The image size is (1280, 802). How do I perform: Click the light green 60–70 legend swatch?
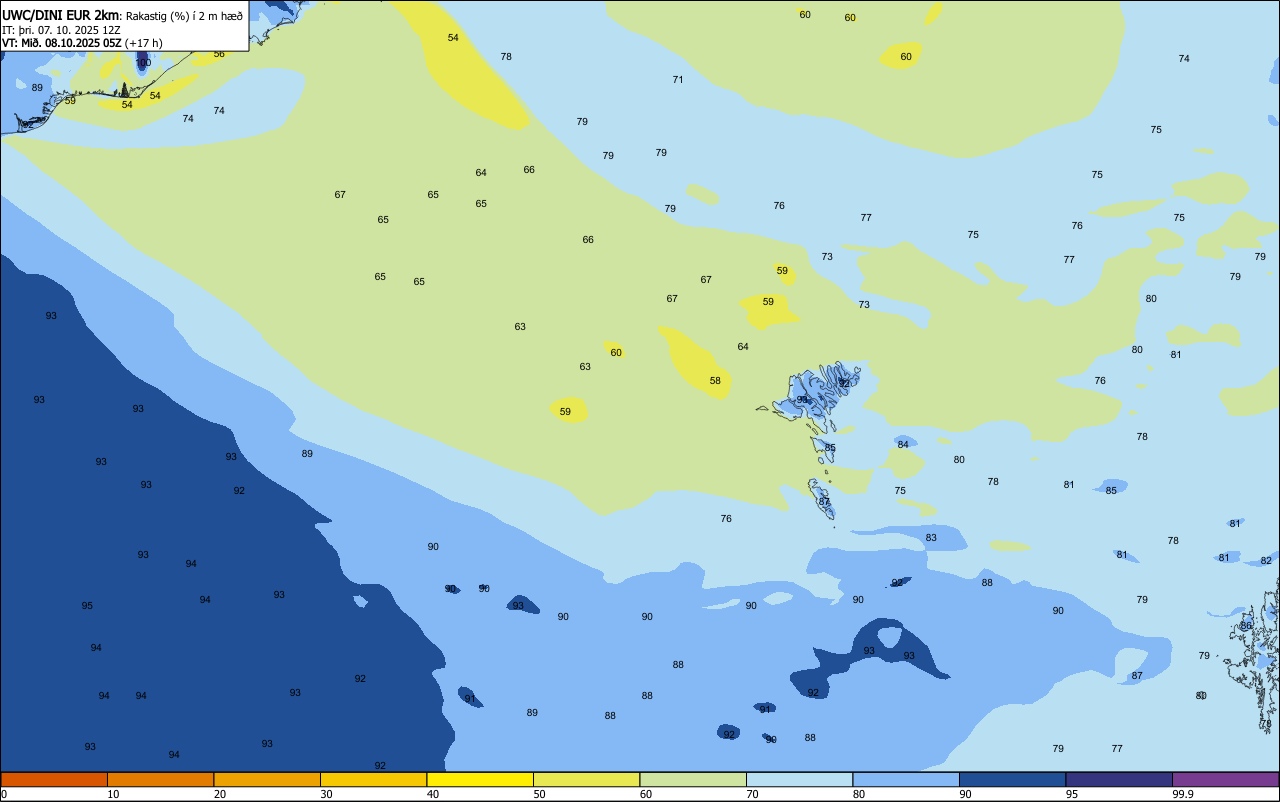click(x=693, y=779)
